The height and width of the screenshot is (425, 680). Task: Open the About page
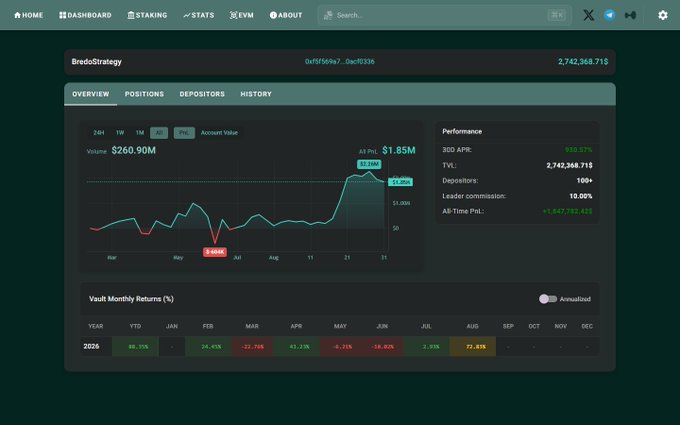tap(286, 15)
